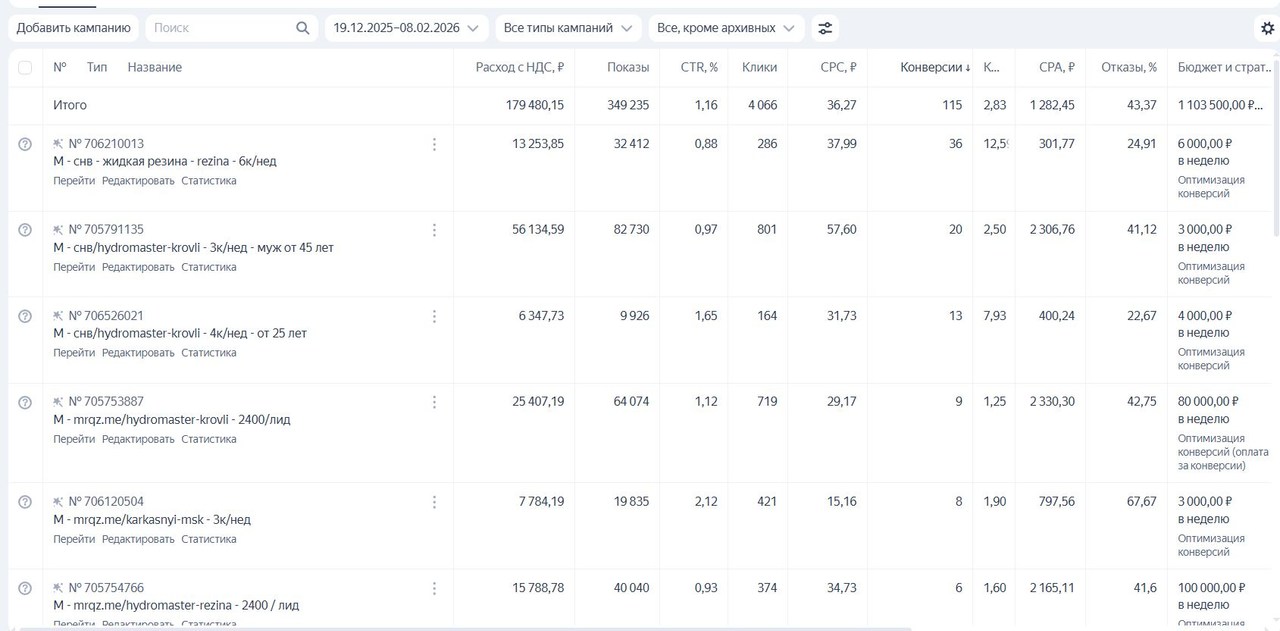This screenshot has height=631, width=1280.
Task: Open the 'Все, кроме архивных' dropdown
Action: (x=726, y=28)
